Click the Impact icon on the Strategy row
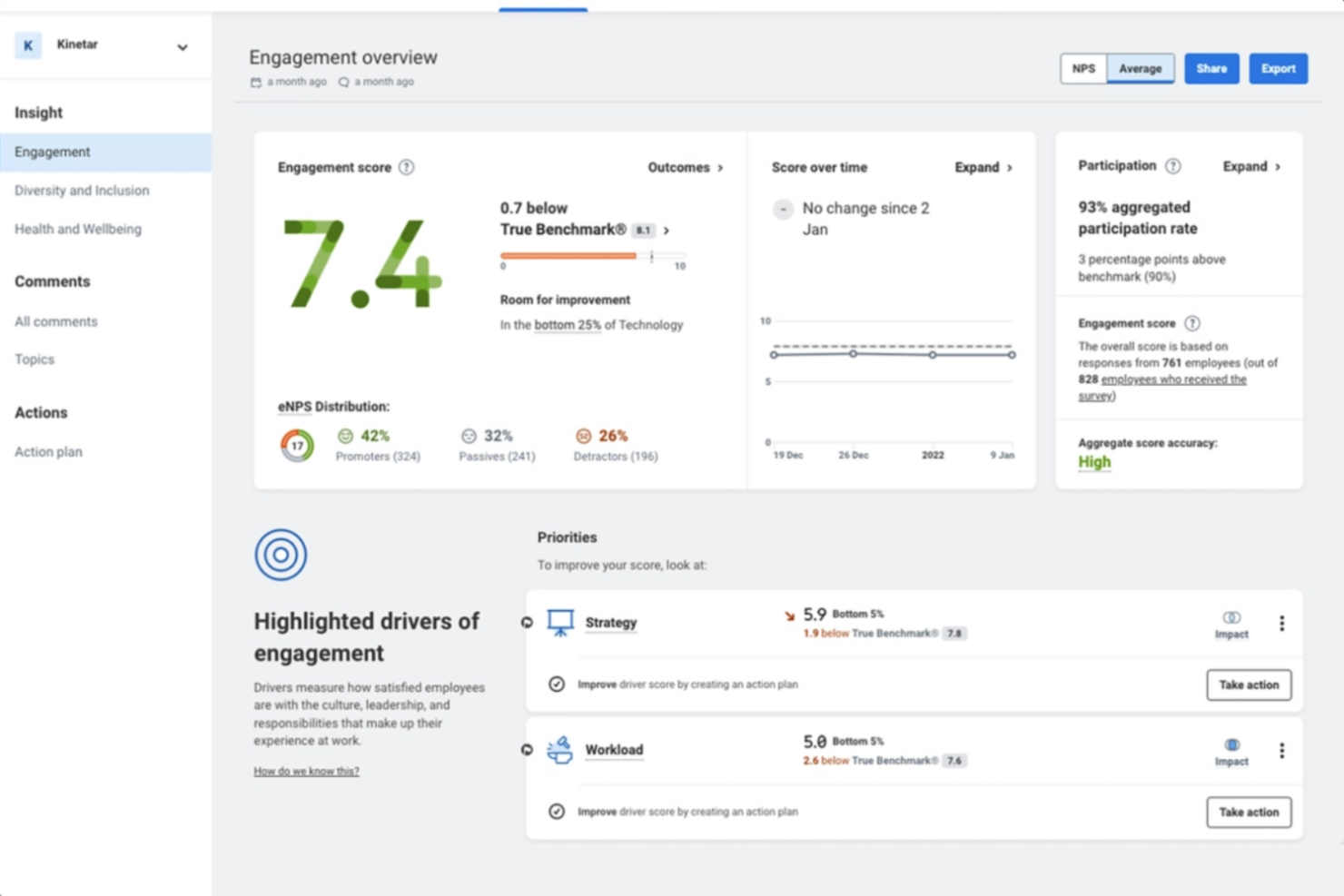Image resolution: width=1344 pixels, height=896 pixels. [x=1230, y=617]
